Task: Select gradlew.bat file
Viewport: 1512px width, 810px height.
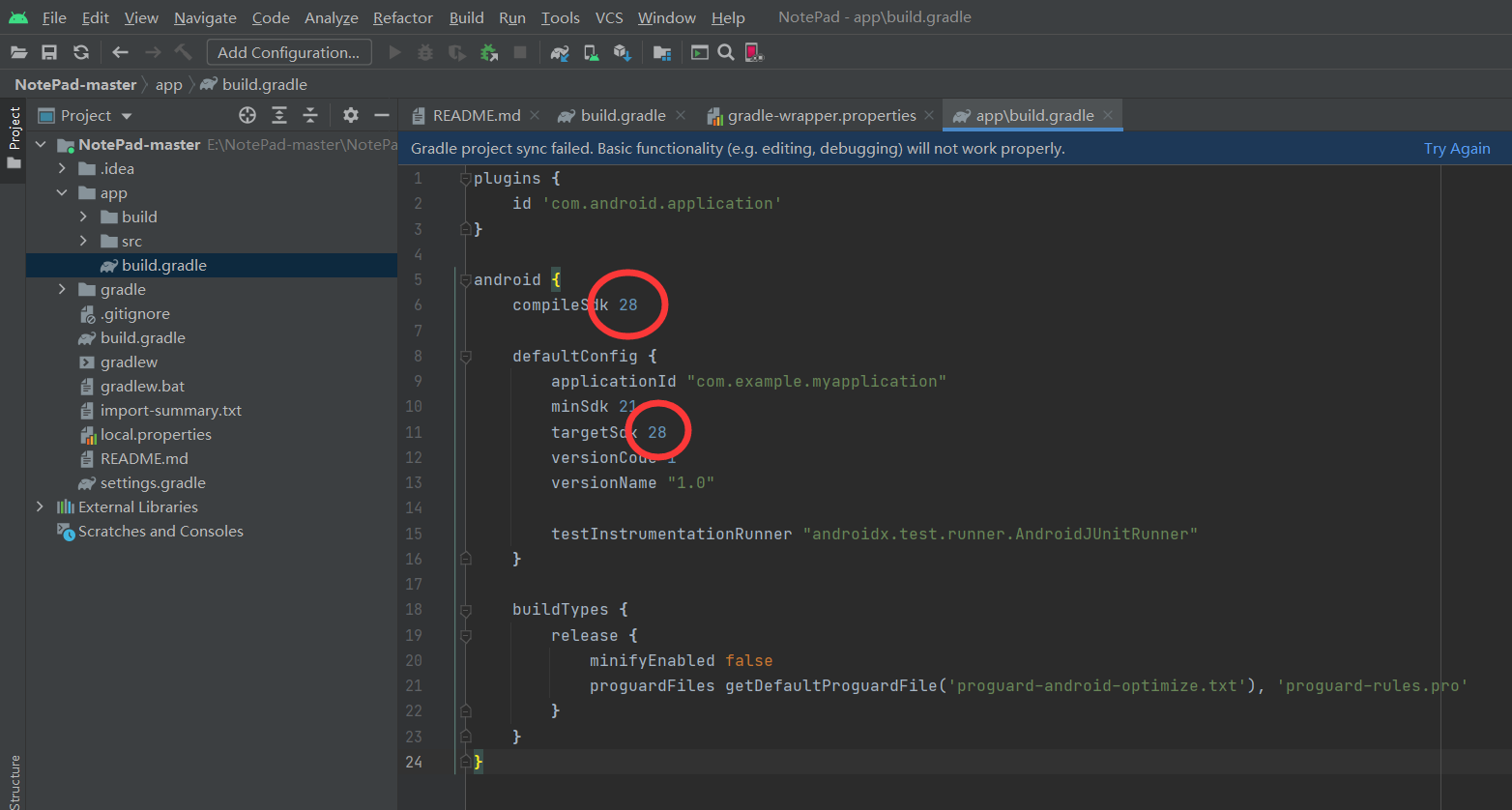Action: (x=142, y=386)
